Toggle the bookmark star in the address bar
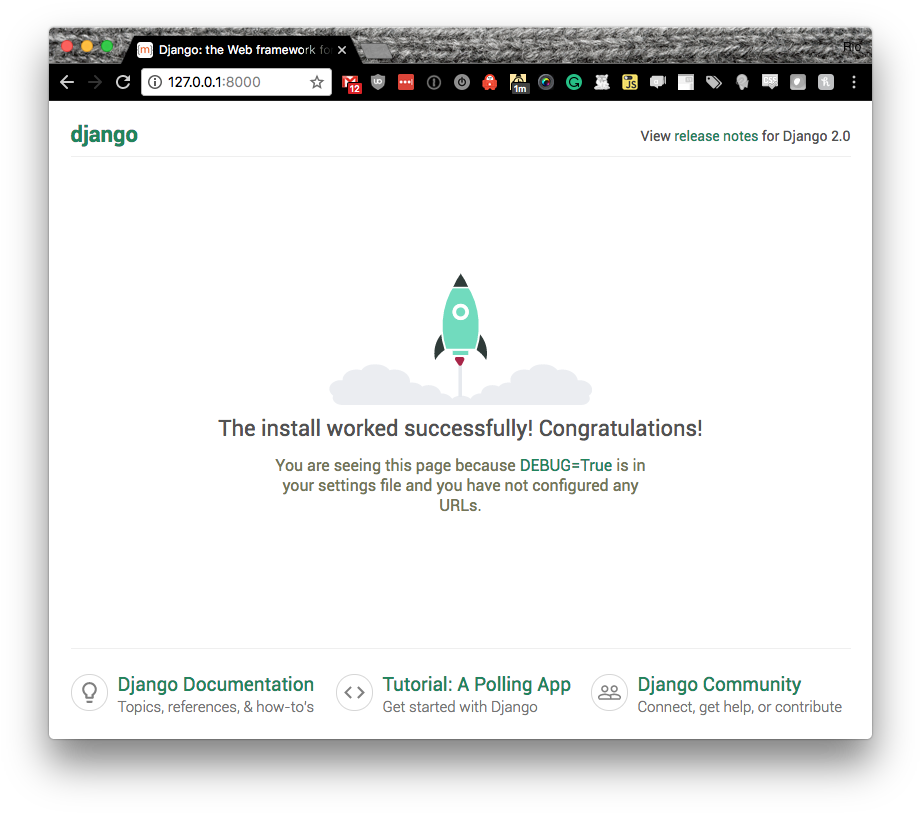This screenshot has height=813, width=920. (x=316, y=82)
